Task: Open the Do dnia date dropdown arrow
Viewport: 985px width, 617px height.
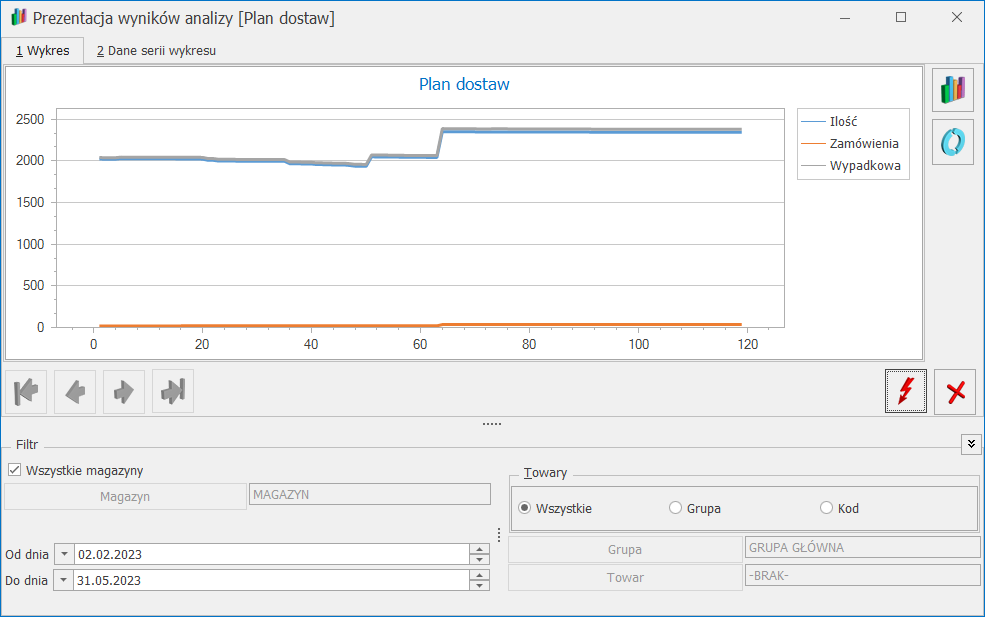Action: 63,580
